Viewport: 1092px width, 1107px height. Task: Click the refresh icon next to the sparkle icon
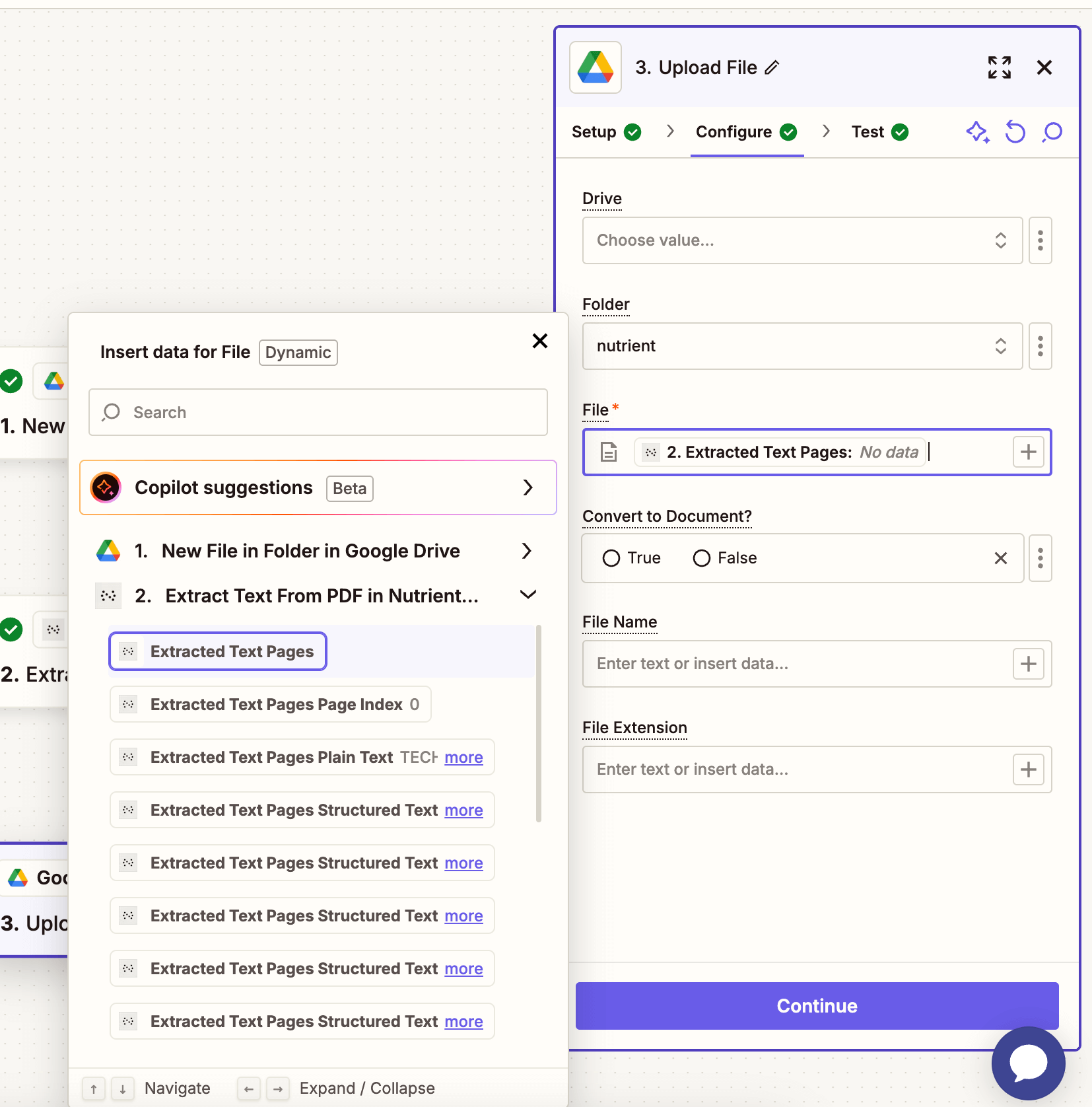tap(1015, 132)
